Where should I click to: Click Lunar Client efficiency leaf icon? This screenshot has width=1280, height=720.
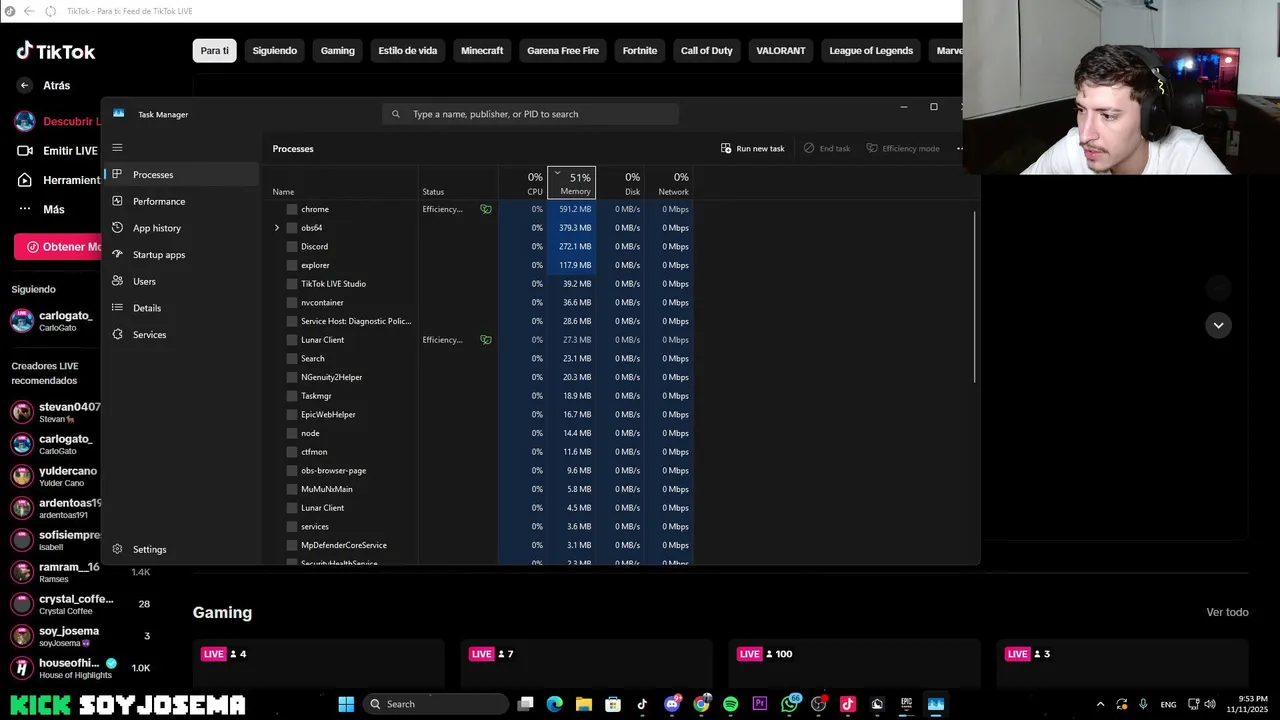pos(486,340)
